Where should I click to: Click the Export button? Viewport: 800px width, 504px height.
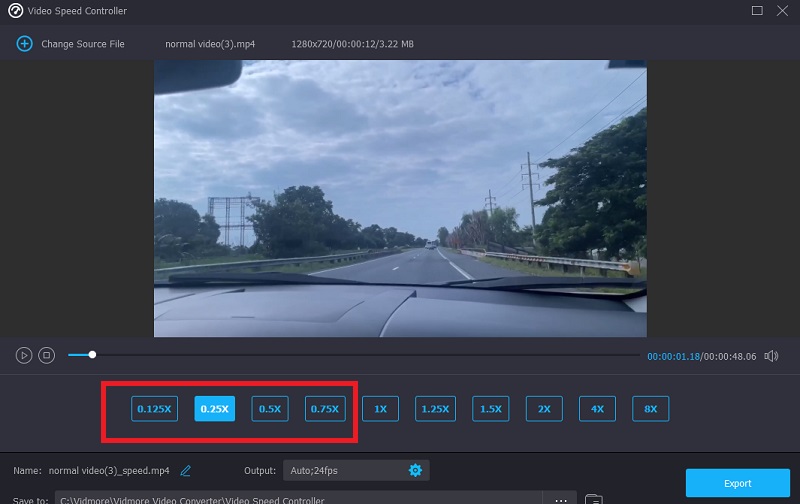[737, 483]
